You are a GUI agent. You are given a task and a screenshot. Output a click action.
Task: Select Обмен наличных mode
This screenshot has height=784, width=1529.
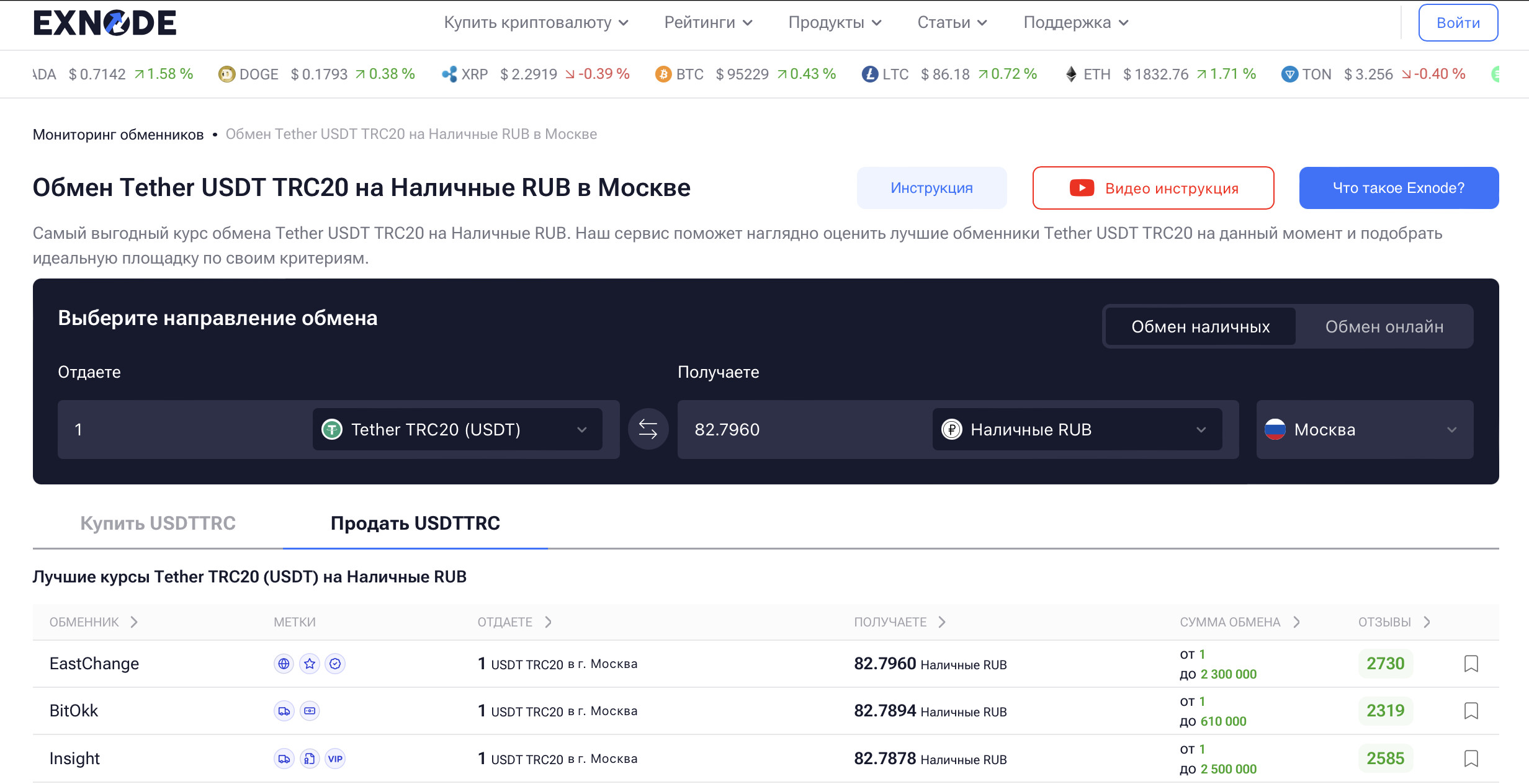click(1200, 327)
